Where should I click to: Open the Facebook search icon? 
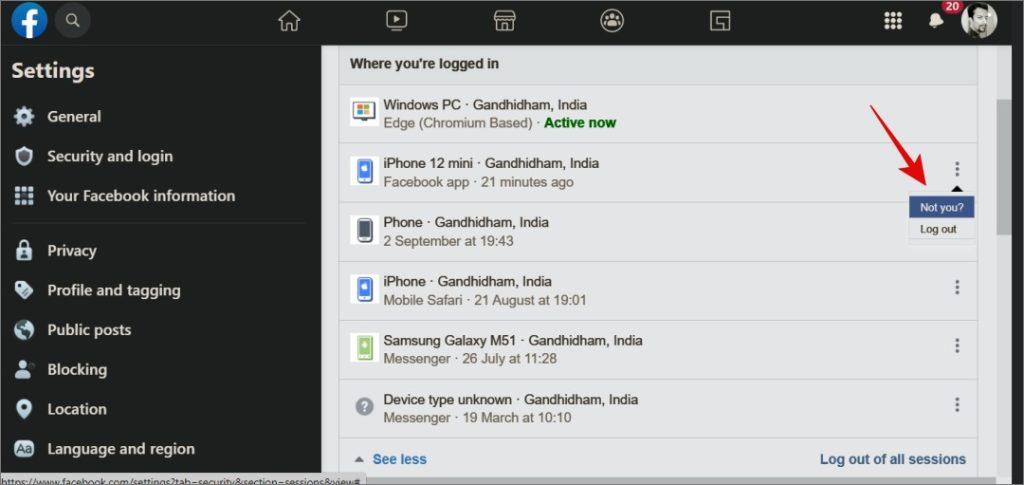(72, 21)
